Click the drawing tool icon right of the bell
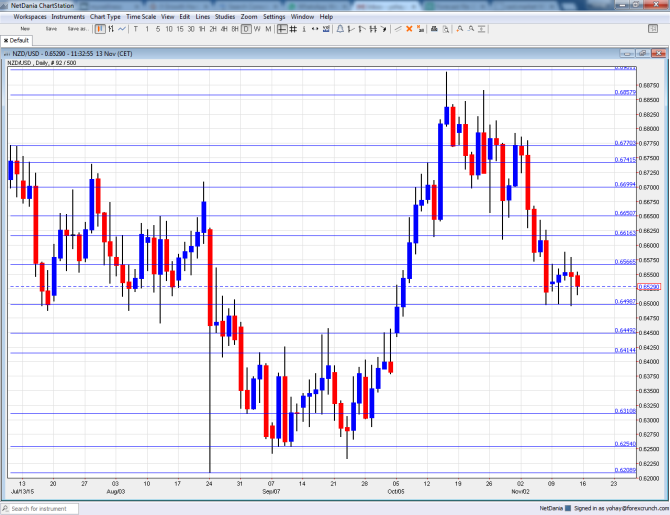Screen dimensions: 670x515 [351, 29]
